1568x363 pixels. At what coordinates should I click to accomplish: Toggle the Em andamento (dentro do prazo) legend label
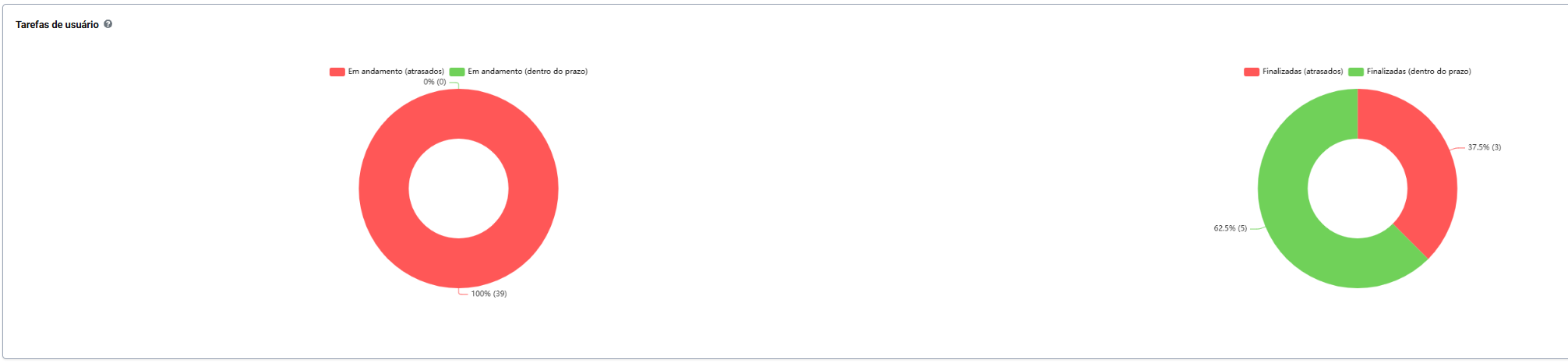pos(528,72)
